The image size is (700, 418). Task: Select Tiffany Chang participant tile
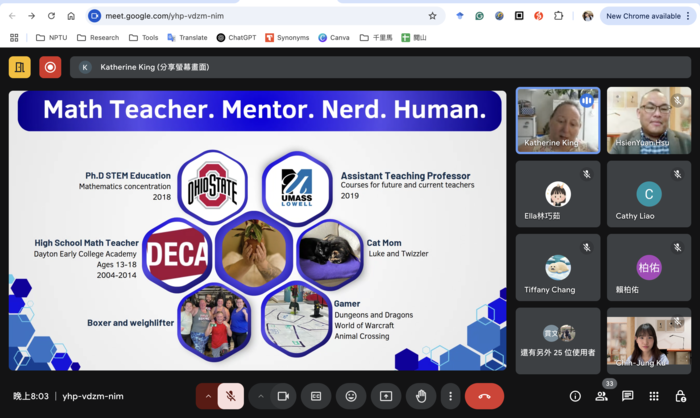click(x=558, y=267)
